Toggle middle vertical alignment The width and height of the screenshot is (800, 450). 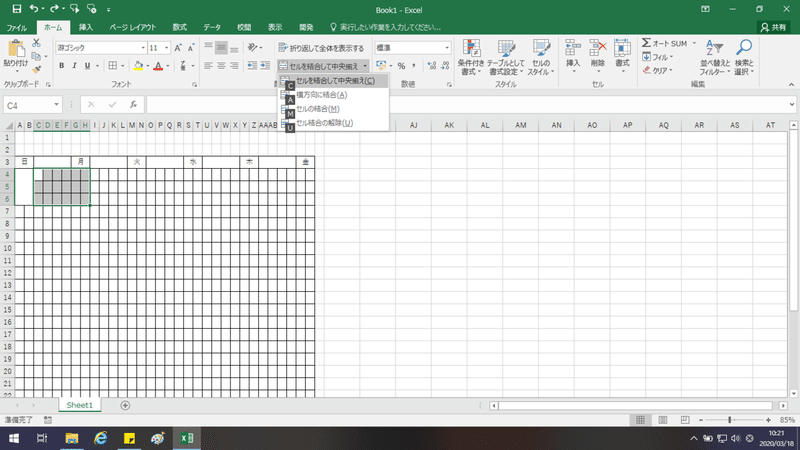(x=221, y=47)
